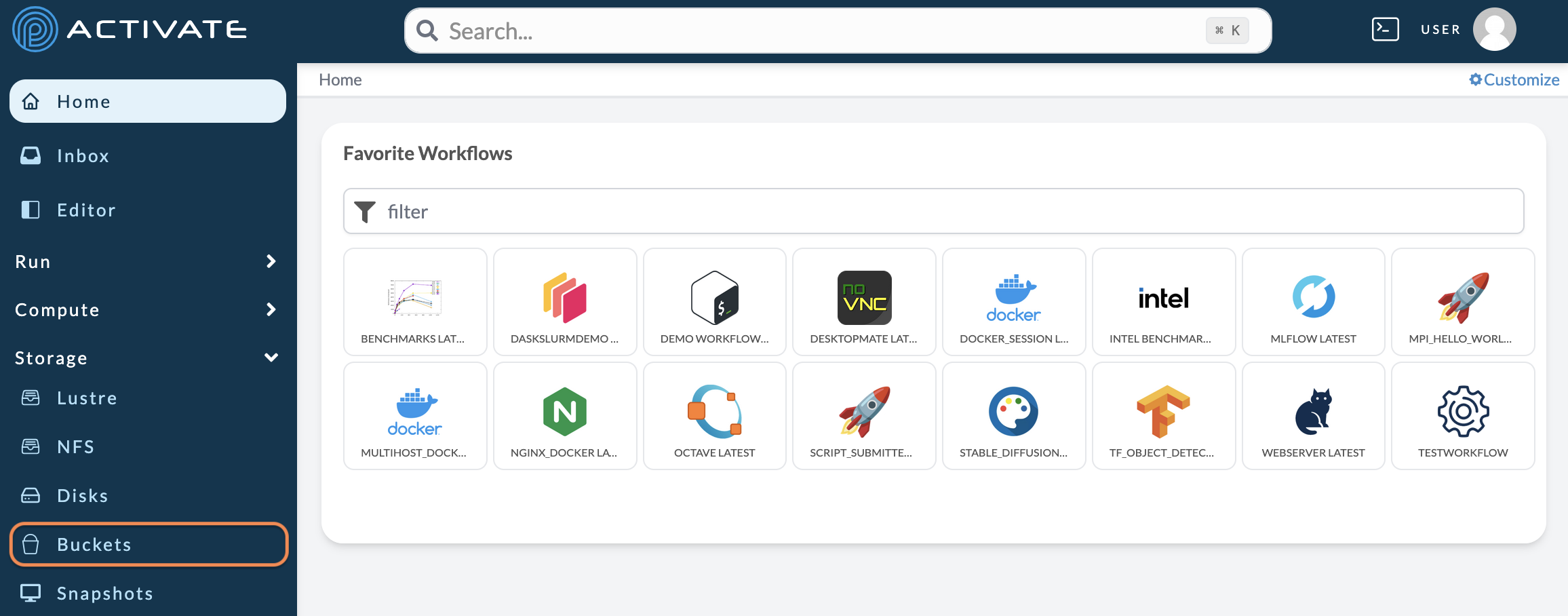Click the 'Favorite Workflows' heading
1568x616 pixels.
(427, 153)
